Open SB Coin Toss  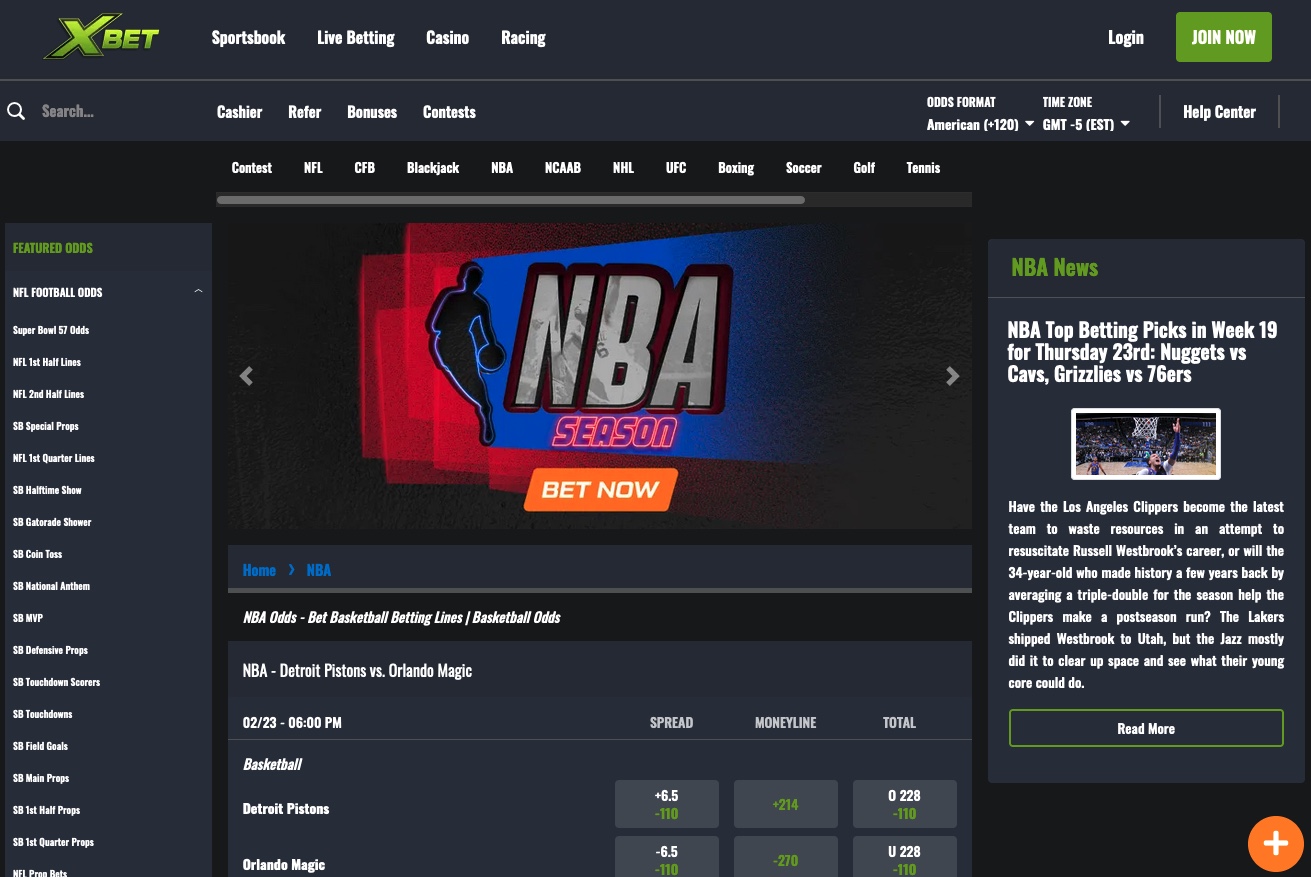38,554
